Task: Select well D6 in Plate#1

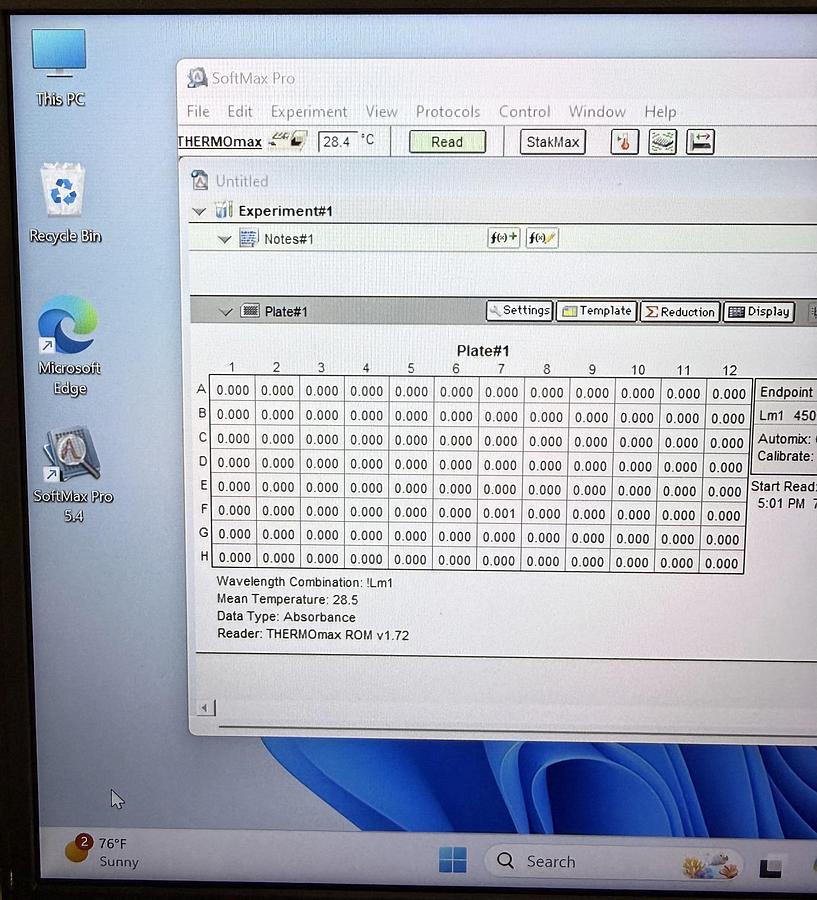Action: [455, 465]
